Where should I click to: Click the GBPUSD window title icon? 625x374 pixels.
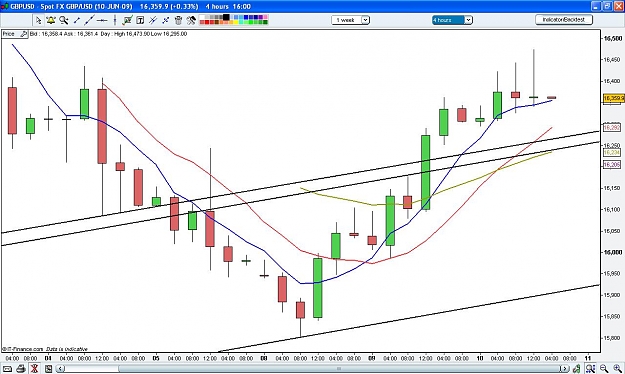click(4, 6)
